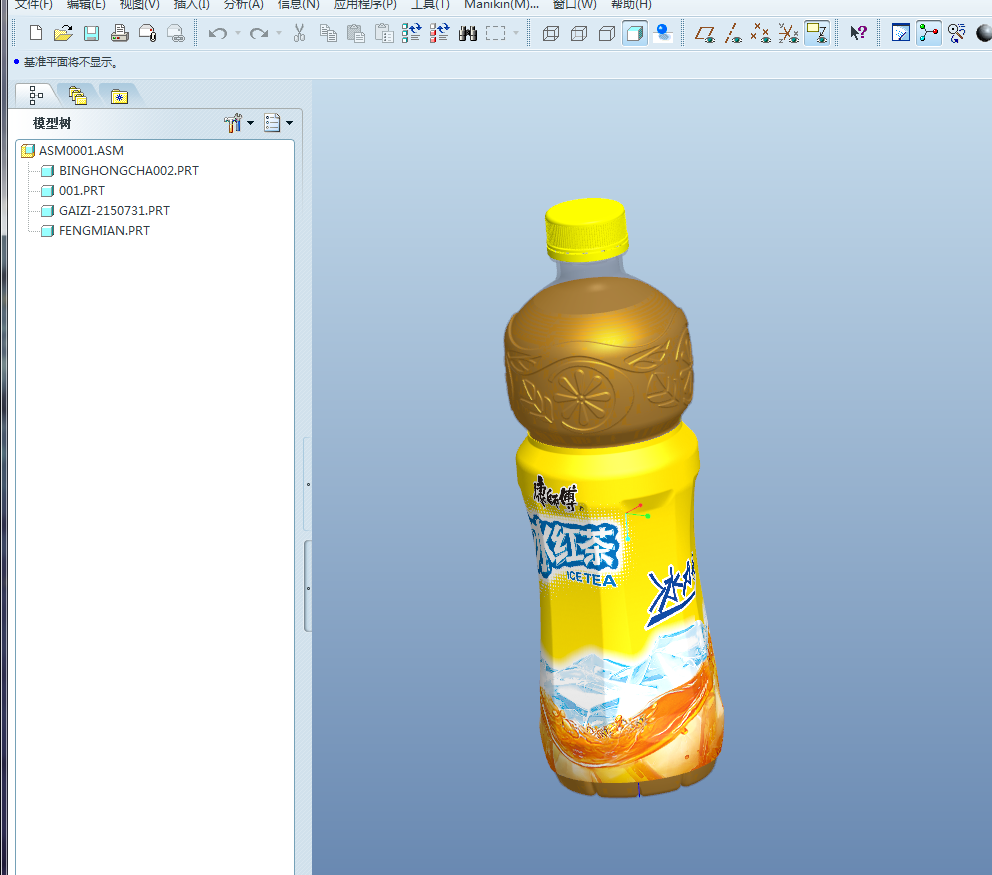Click the upper navigator sash collapse handle

(x=308, y=484)
